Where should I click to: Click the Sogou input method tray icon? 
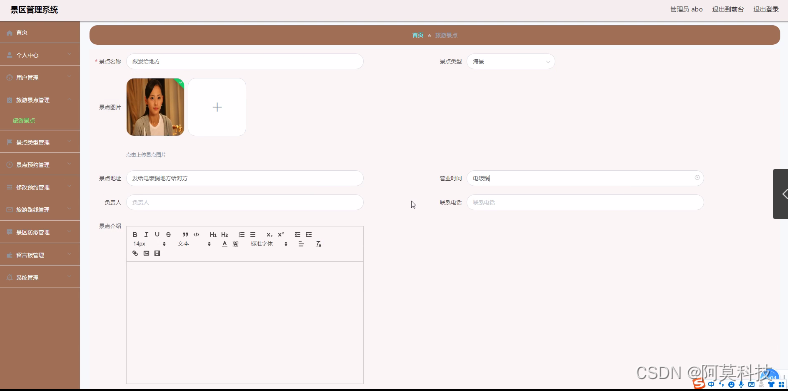tap(698, 384)
